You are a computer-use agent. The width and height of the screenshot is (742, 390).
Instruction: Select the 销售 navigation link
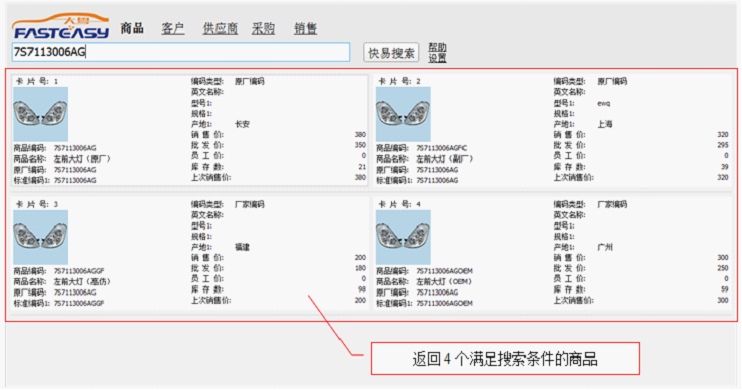coord(305,28)
